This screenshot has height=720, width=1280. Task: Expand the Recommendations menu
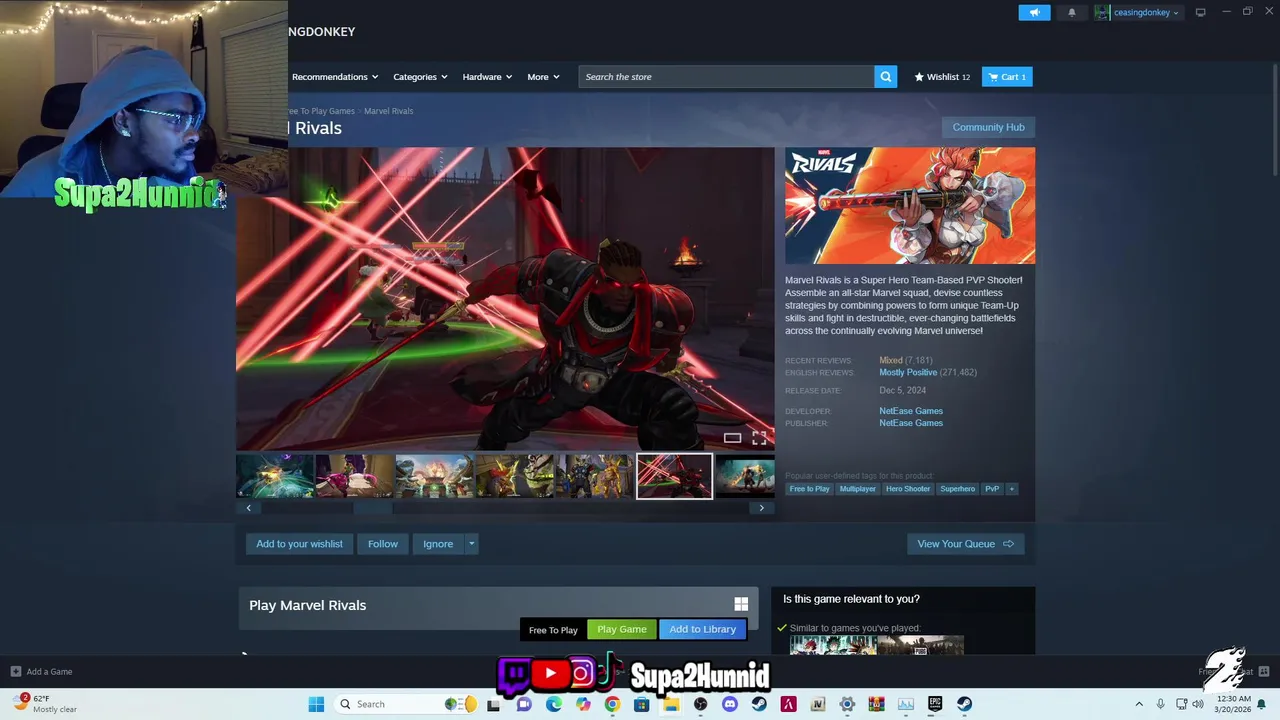point(335,77)
